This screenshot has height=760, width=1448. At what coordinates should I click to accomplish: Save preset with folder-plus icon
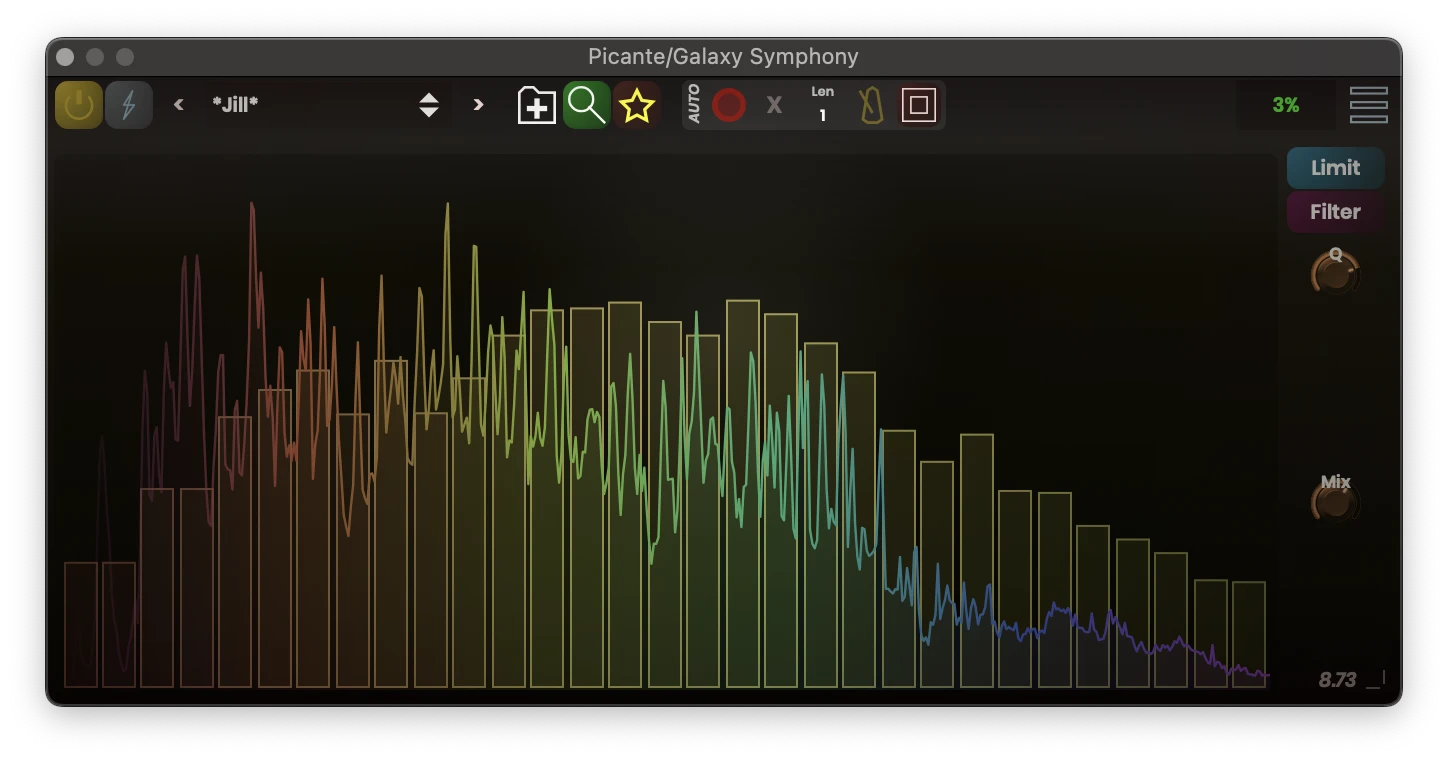coord(536,105)
